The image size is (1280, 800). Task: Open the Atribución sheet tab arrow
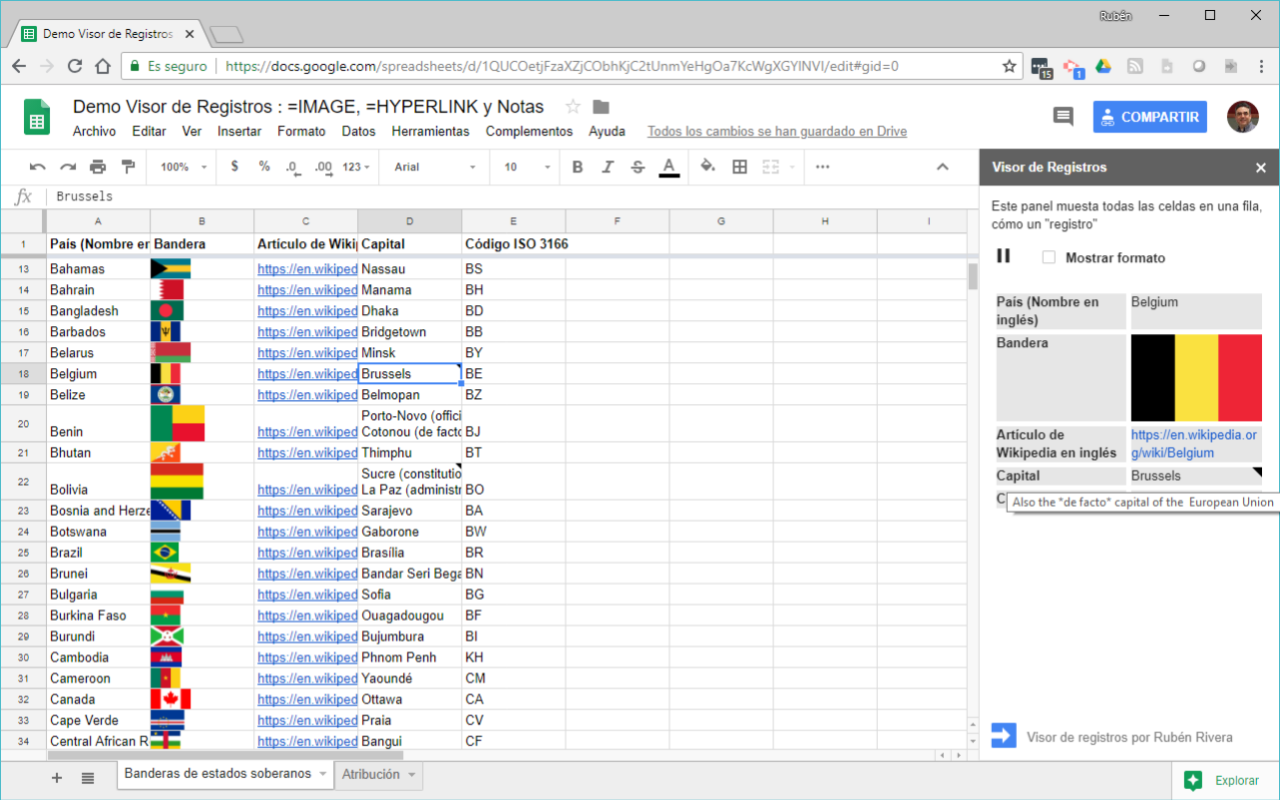(x=410, y=774)
